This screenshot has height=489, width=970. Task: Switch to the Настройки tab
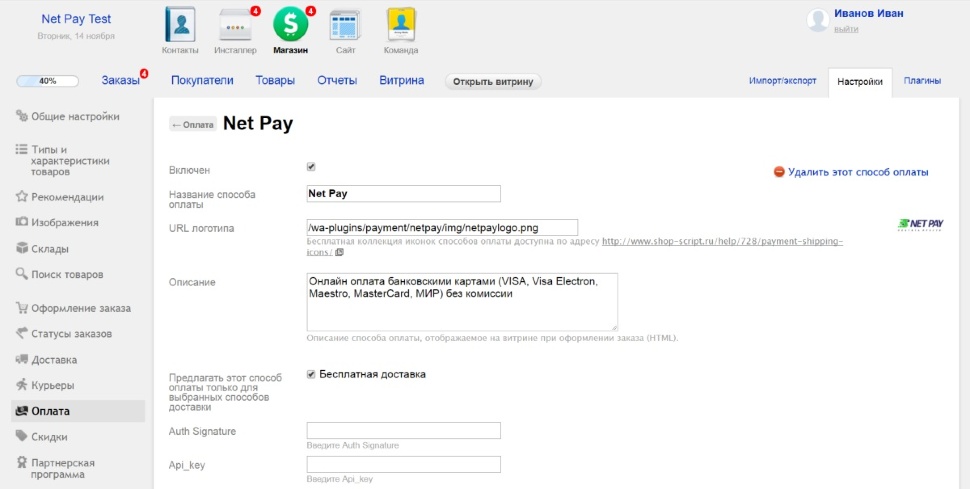coord(860,82)
